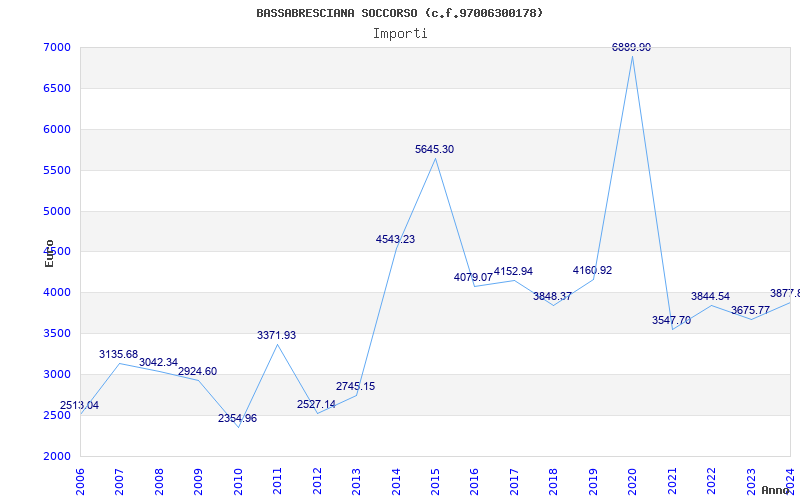Select the 3675.77 data label
This screenshot has height=500, width=800.
pos(751,310)
